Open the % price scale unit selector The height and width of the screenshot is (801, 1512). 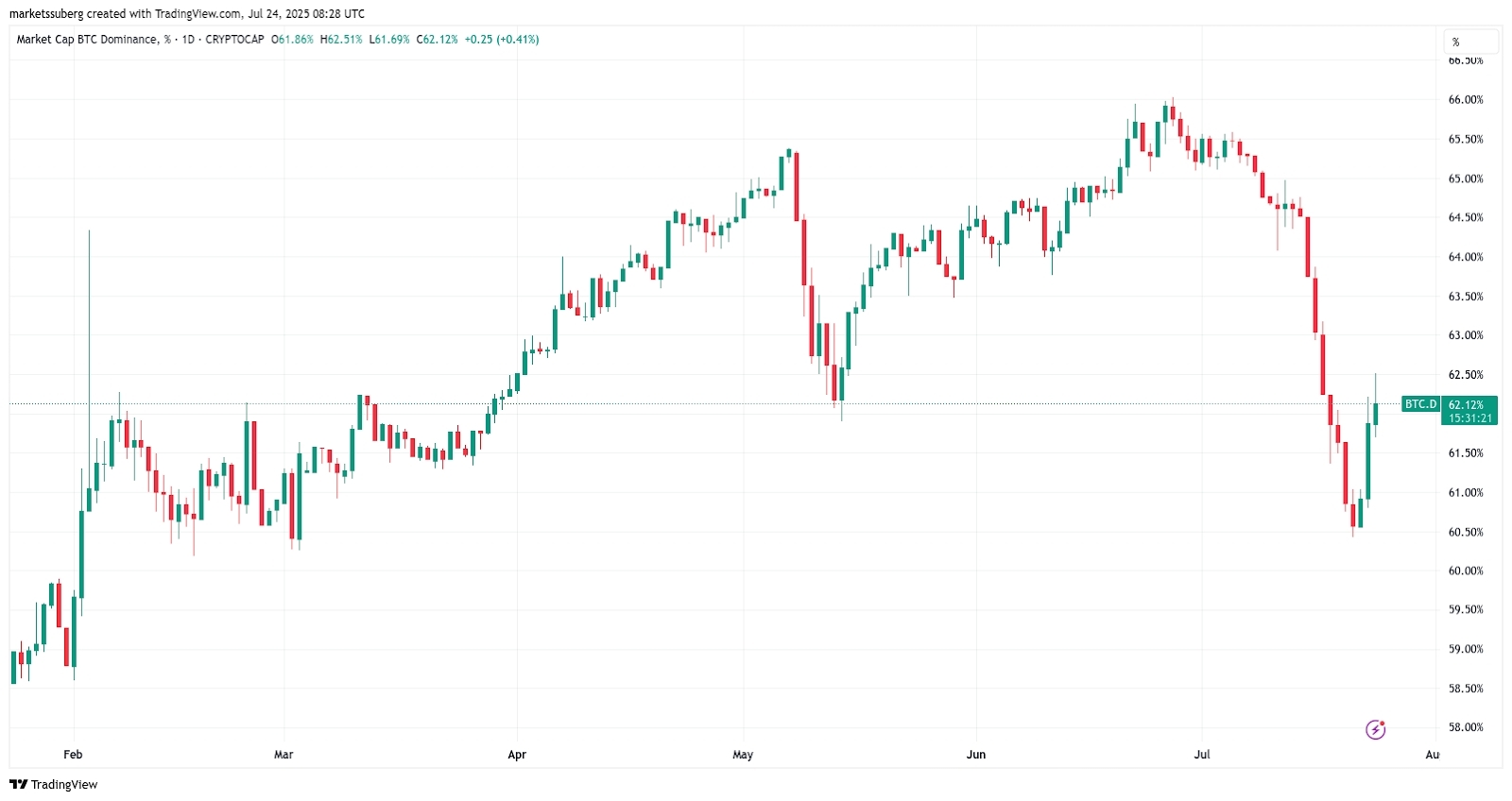1470,42
